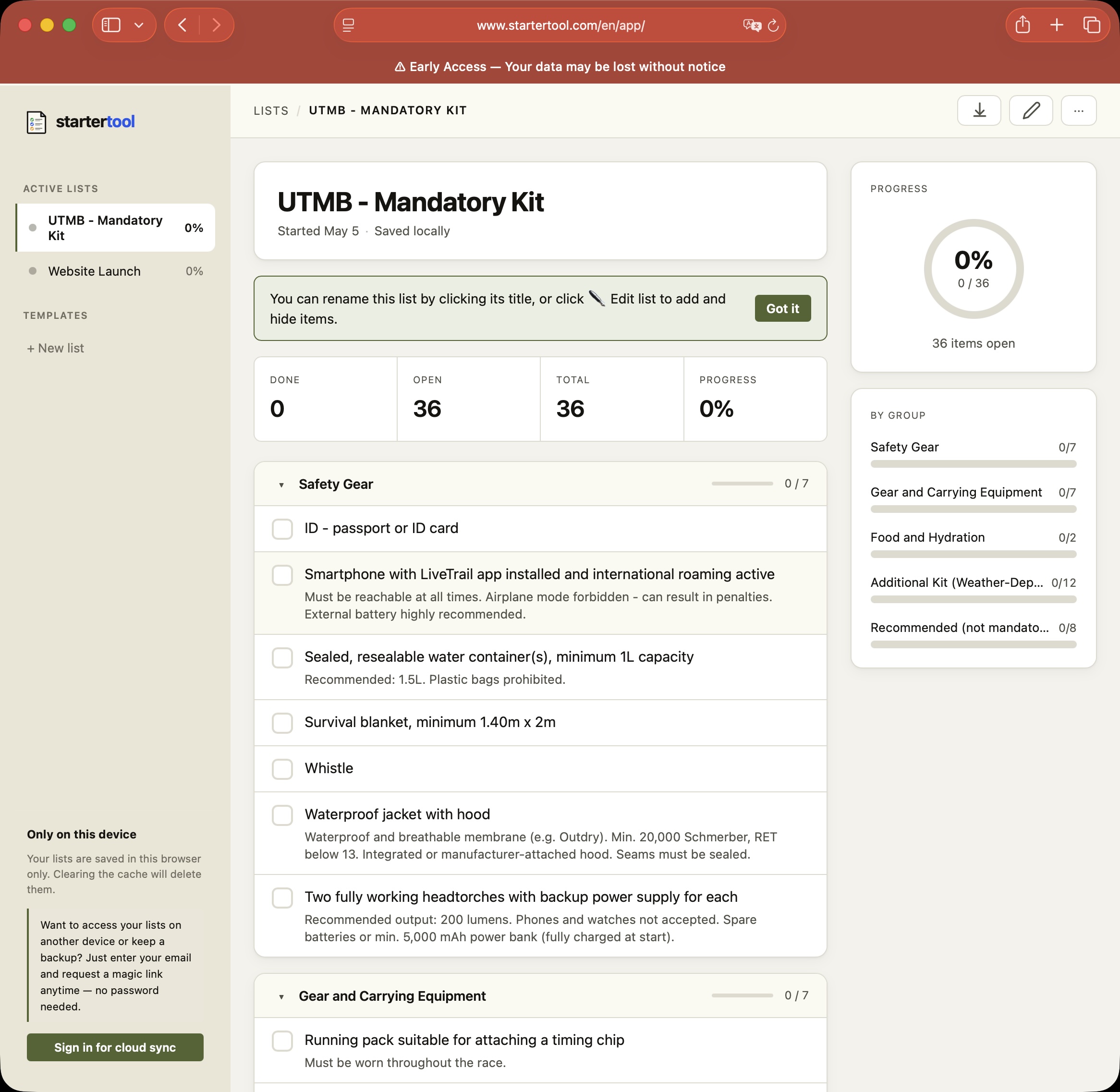Click the UTMB - Mandatory Kit title to rename

[x=411, y=202]
